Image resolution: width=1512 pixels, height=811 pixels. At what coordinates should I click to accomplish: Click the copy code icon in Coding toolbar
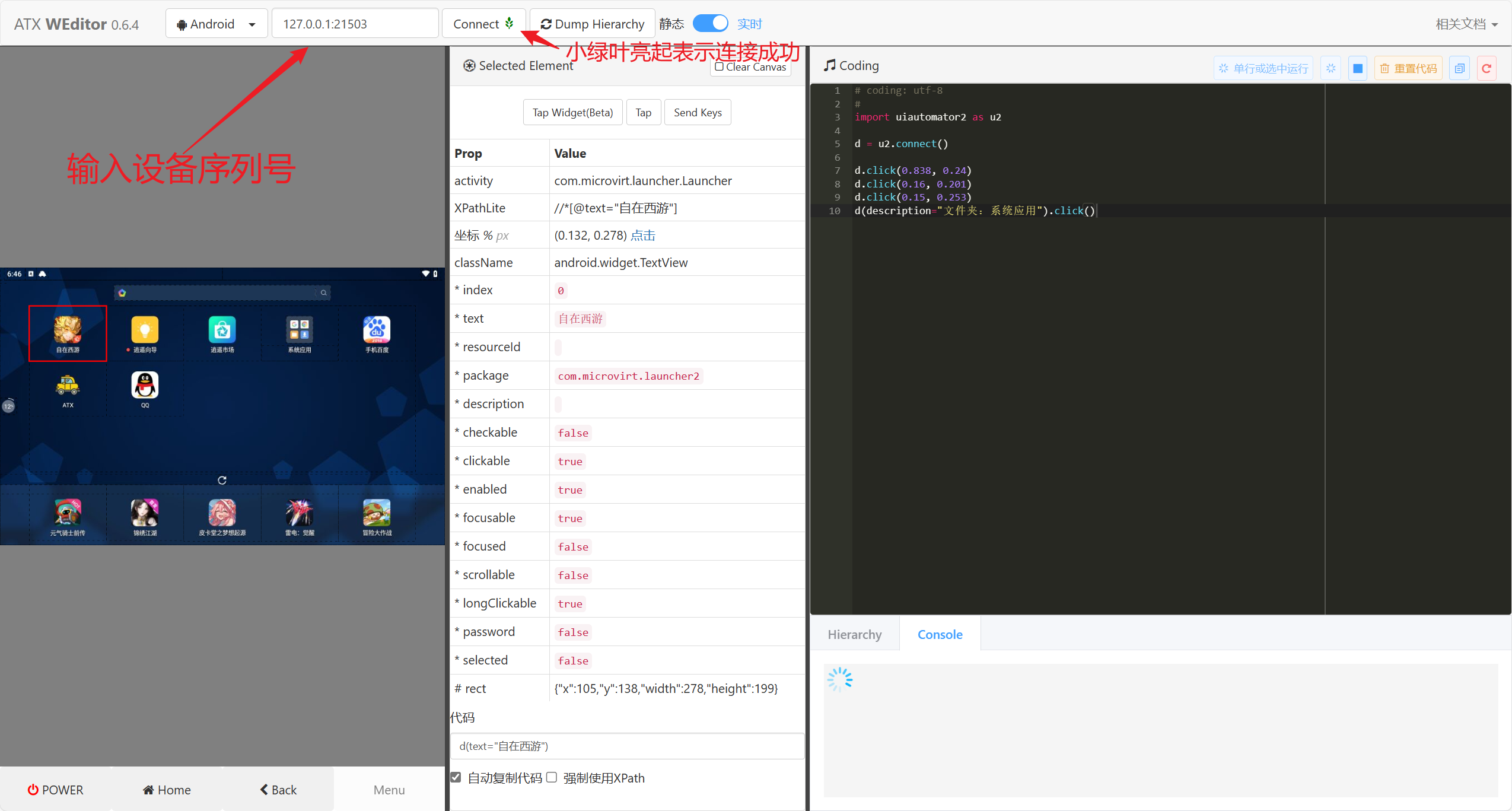[x=1459, y=68]
